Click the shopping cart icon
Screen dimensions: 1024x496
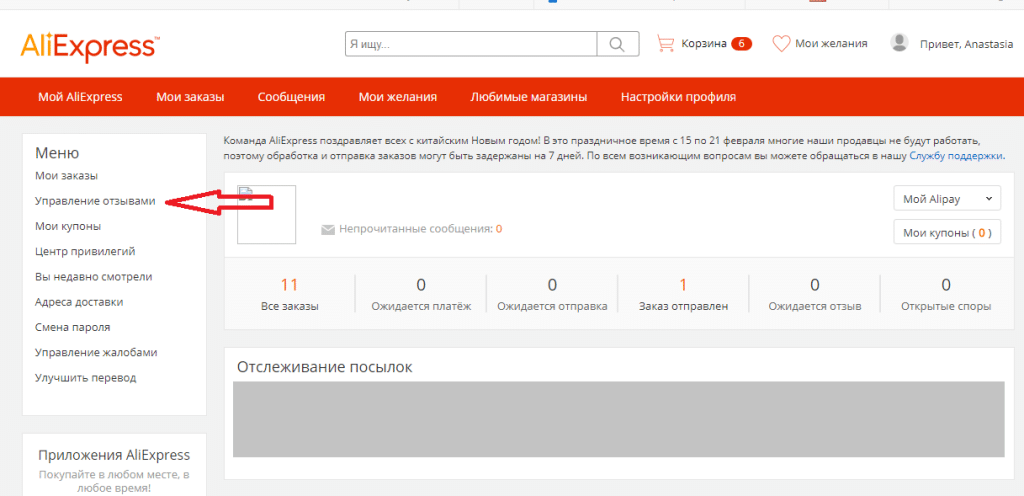point(665,44)
